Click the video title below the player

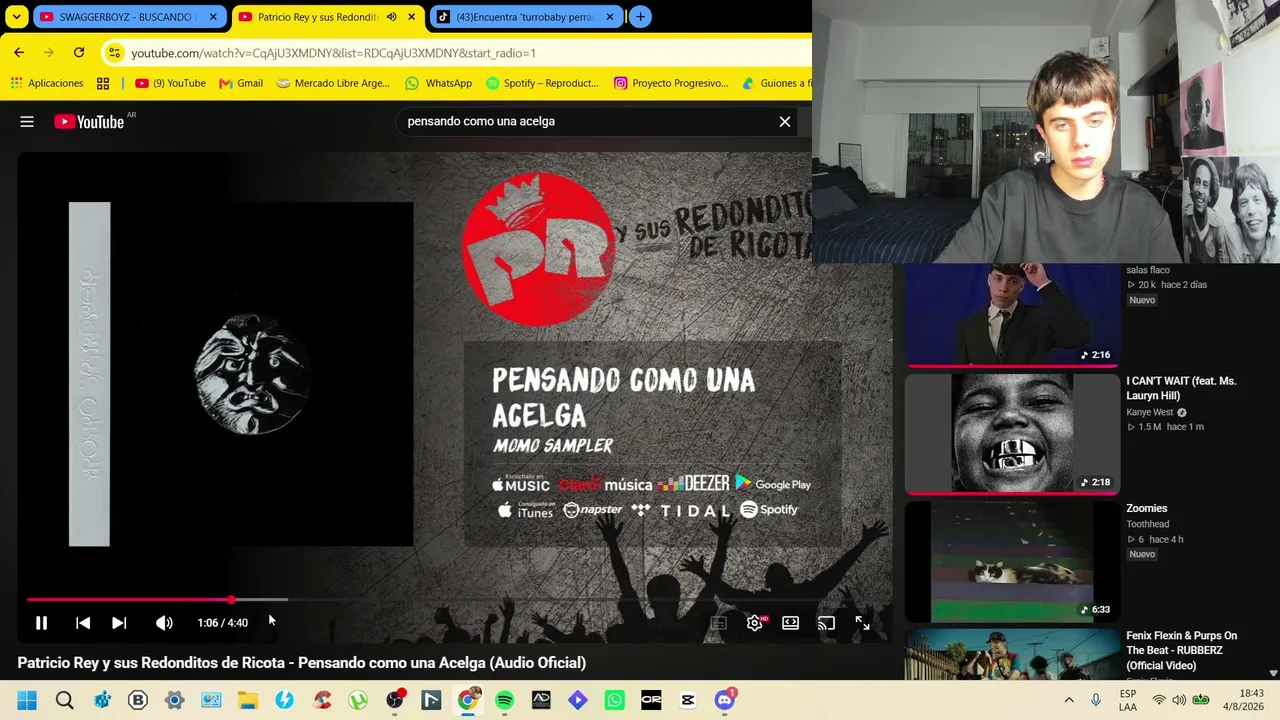[301, 663]
